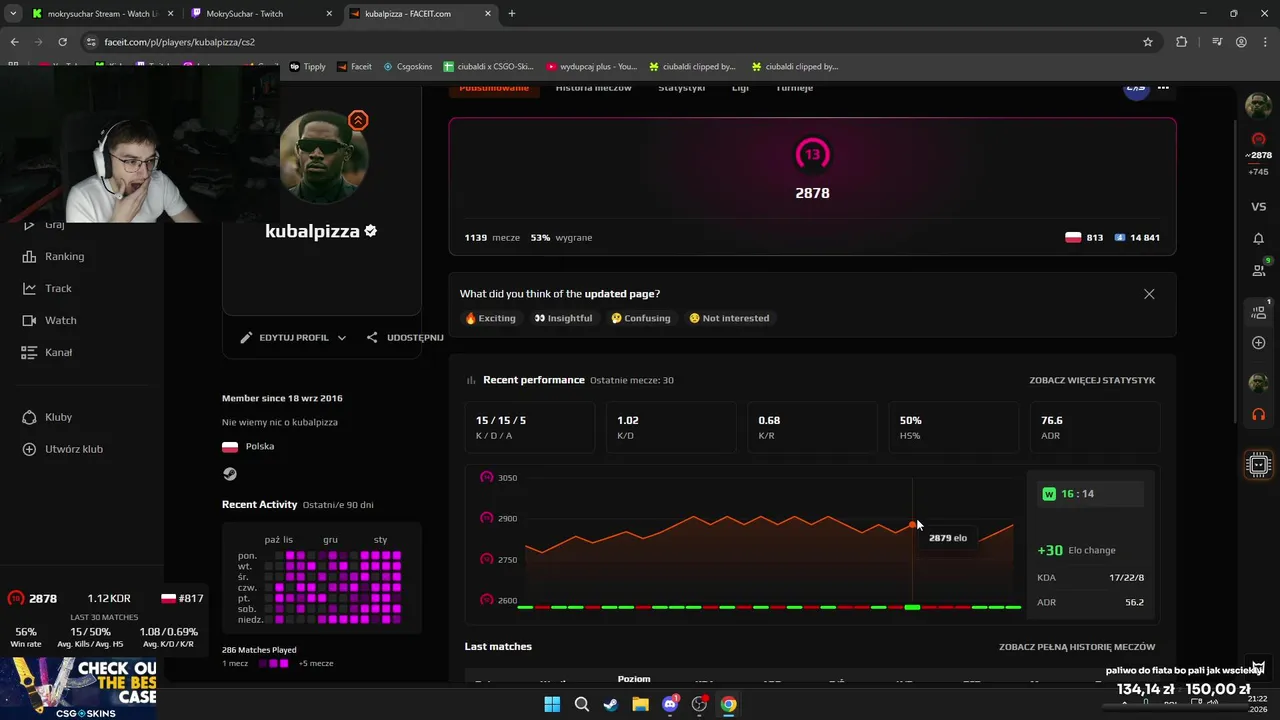Open VS matchmaking in right sidebar
This screenshot has width=1280, height=720.
click(x=1258, y=207)
